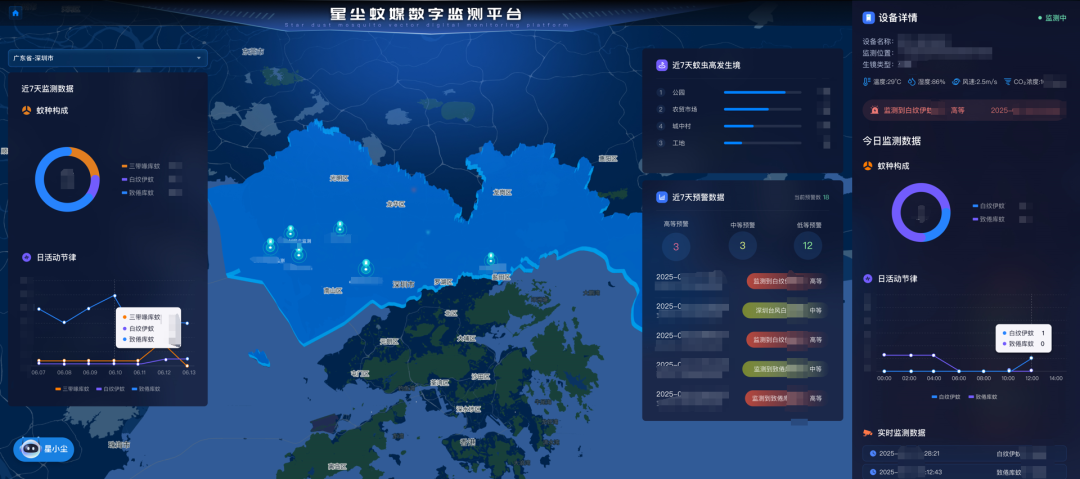The image size is (1080, 479).
Task: Click the 盐田区 label on the map
Action: click(501, 276)
